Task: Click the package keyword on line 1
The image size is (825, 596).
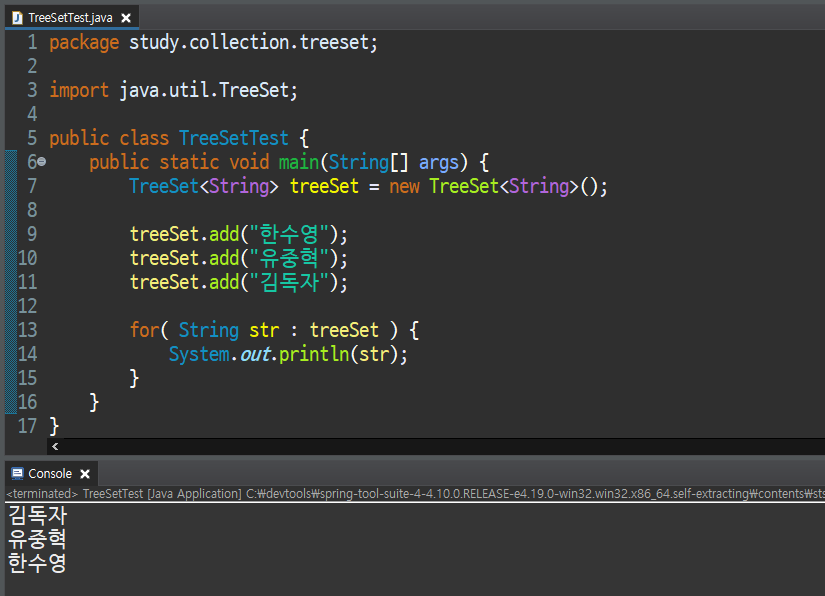Action: [x=84, y=43]
